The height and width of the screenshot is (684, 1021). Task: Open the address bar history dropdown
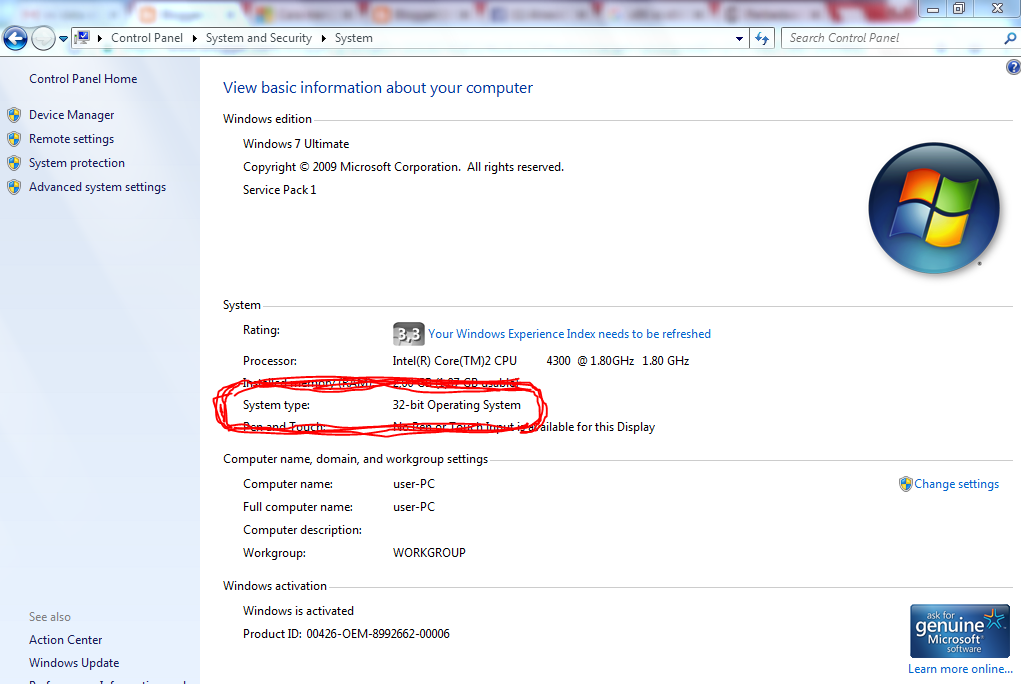click(739, 37)
